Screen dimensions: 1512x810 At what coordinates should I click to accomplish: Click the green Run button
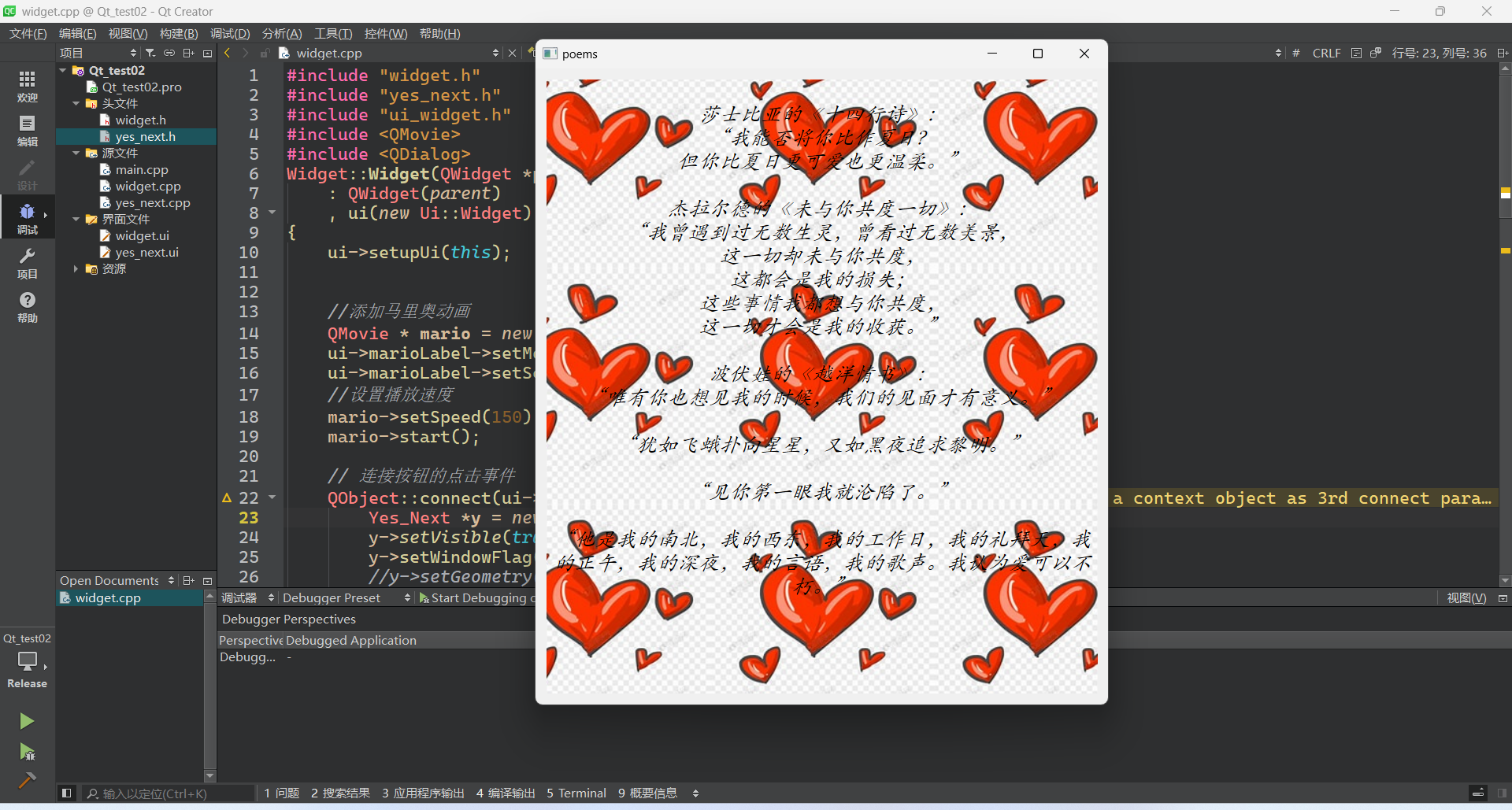[x=26, y=721]
